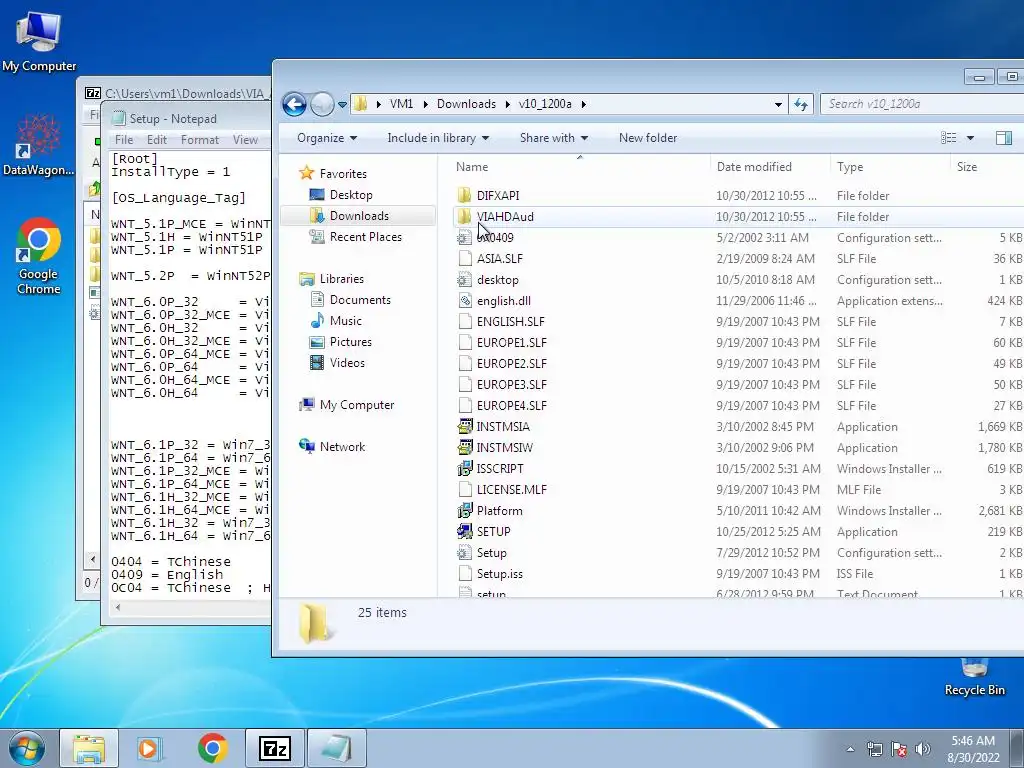Screen dimensions: 1024x768
Task: Select the english.dll file icon
Action: pos(464,300)
